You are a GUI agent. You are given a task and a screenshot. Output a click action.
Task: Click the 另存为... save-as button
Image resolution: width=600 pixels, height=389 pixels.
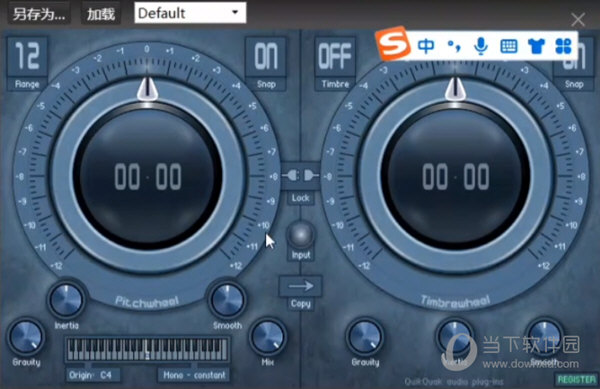pos(39,14)
